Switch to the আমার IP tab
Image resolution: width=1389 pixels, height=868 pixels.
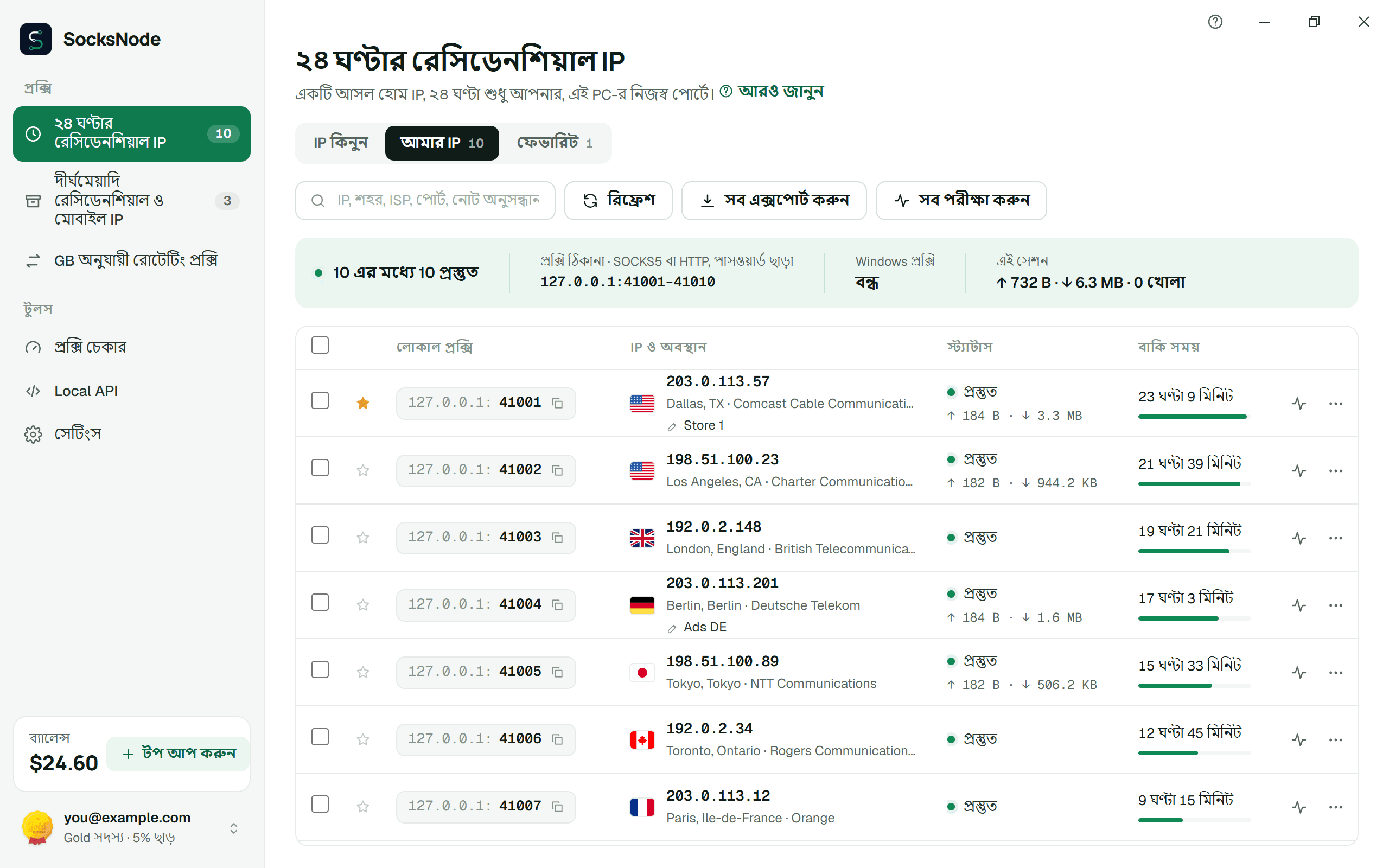[x=441, y=142]
